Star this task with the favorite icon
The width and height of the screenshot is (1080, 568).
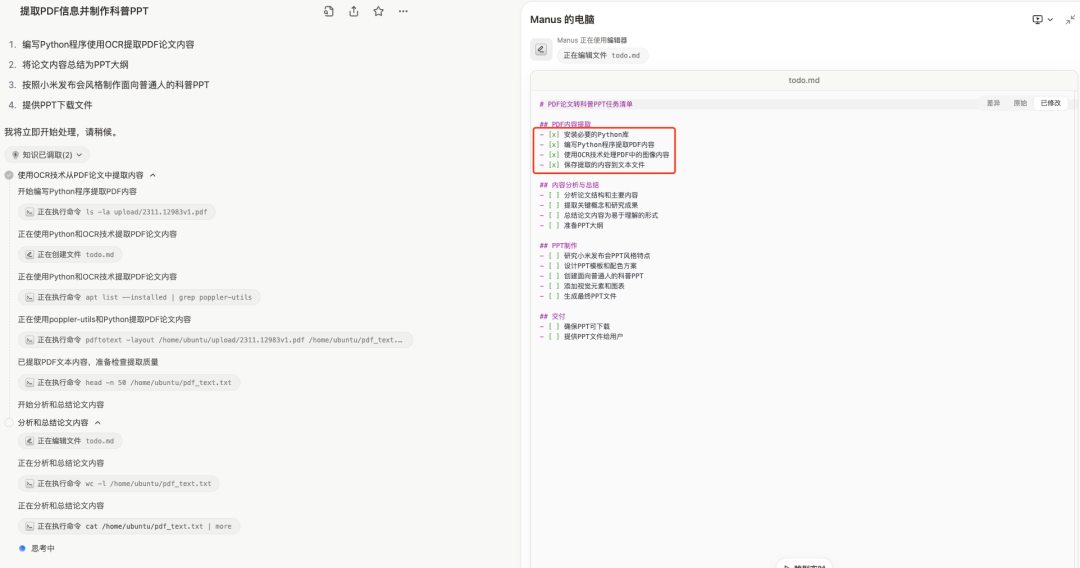click(x=378, y=11)
